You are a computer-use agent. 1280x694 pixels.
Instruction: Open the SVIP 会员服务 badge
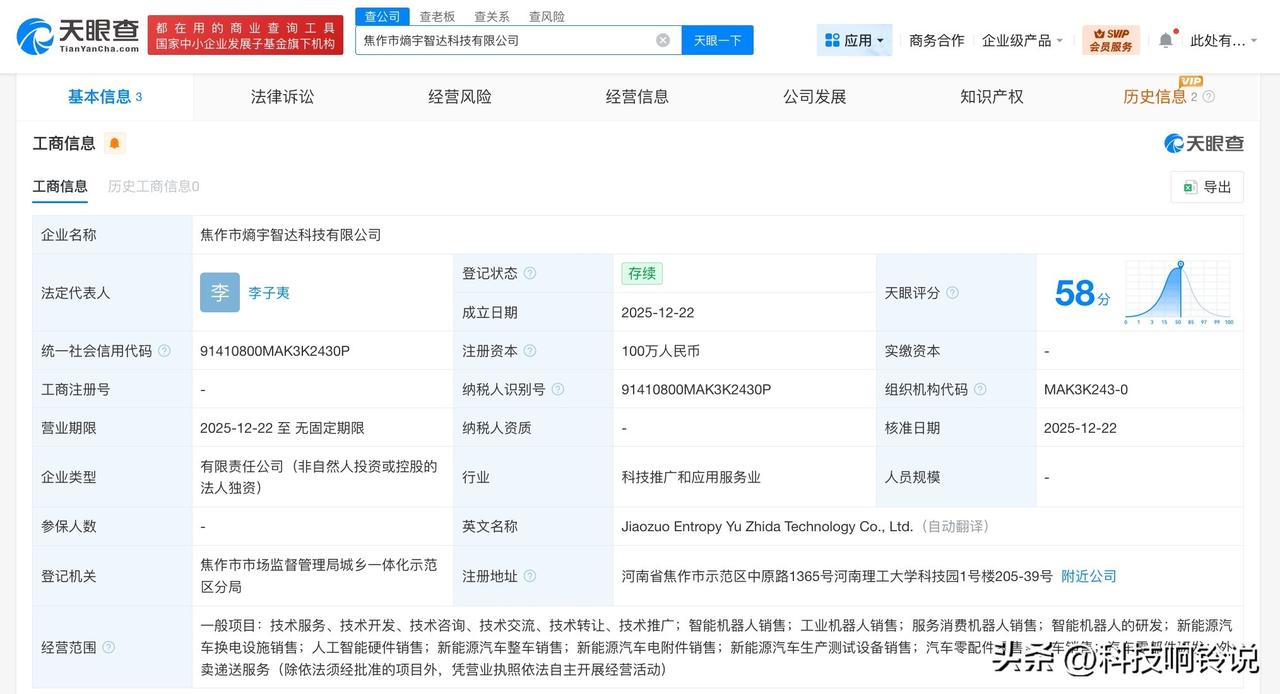tap(1111, 38)
